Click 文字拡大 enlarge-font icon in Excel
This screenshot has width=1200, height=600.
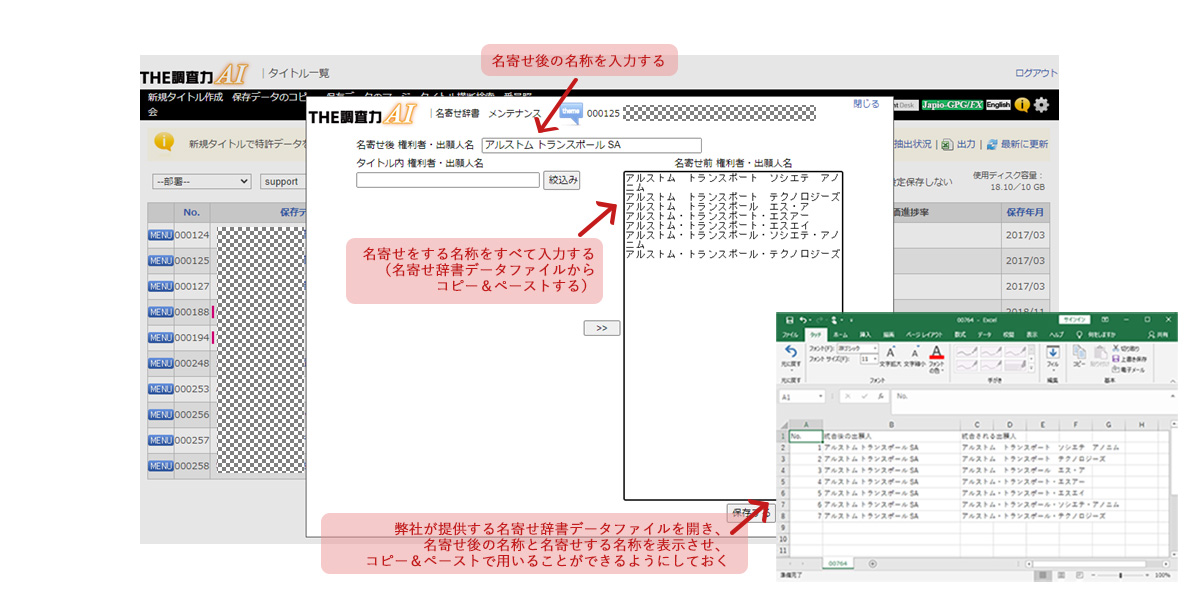[891, 352]
